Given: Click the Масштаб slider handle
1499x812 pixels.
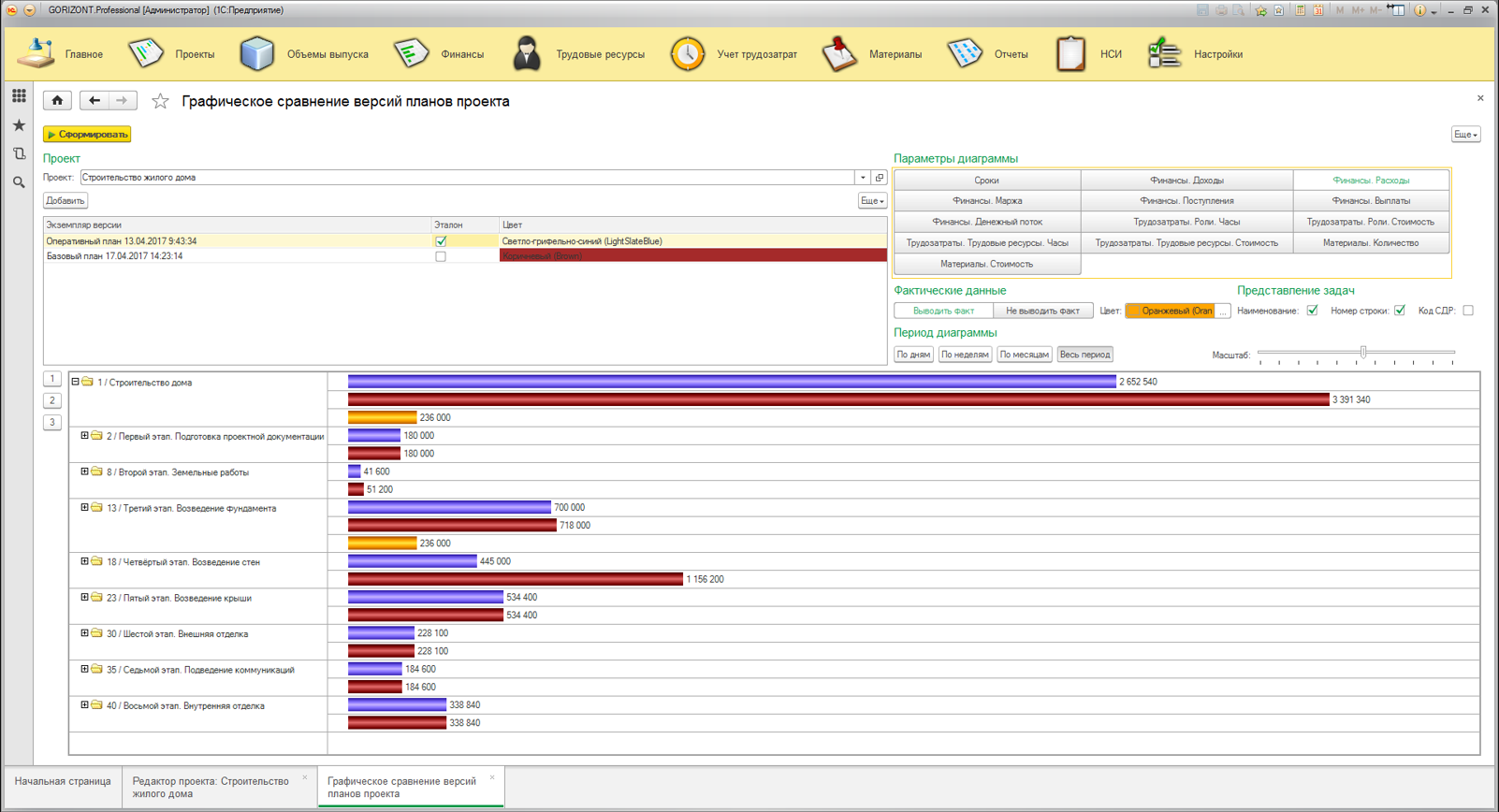Looking at the screenshot, I should click(x=1363, y=353).
